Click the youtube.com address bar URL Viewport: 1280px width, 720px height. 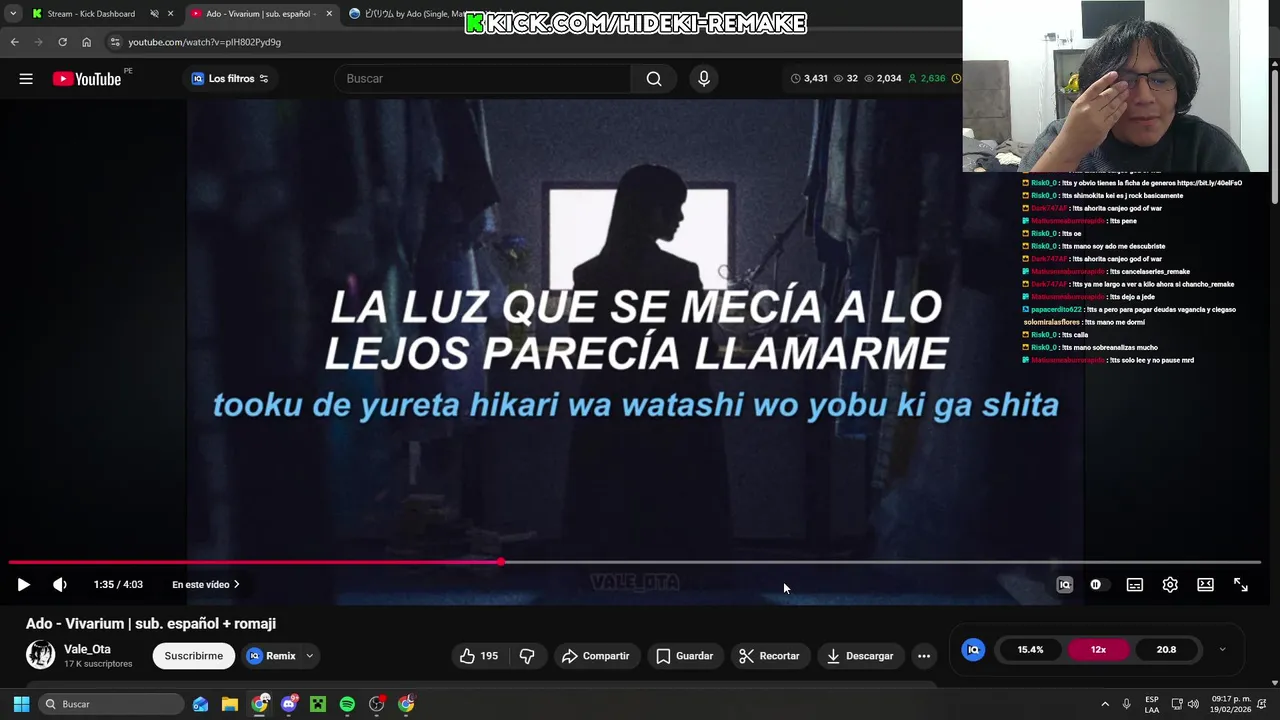point(204,42)
